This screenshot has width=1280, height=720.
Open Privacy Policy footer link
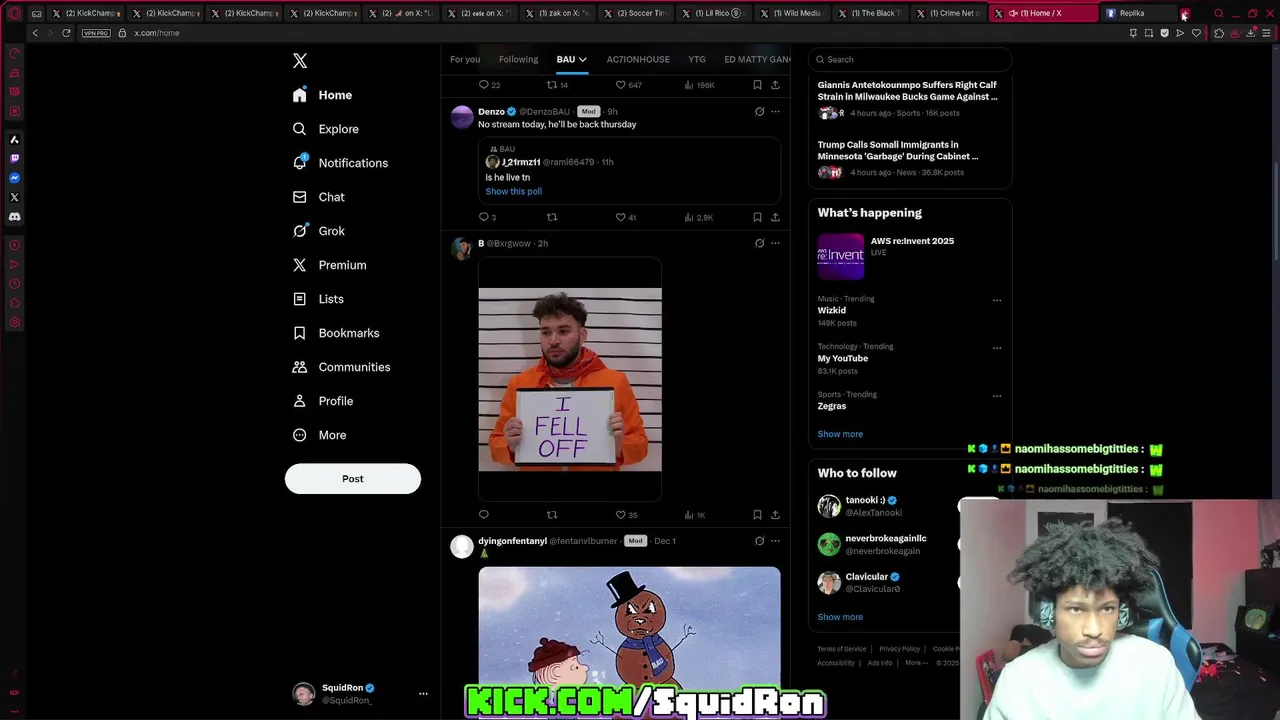[899, 649]
